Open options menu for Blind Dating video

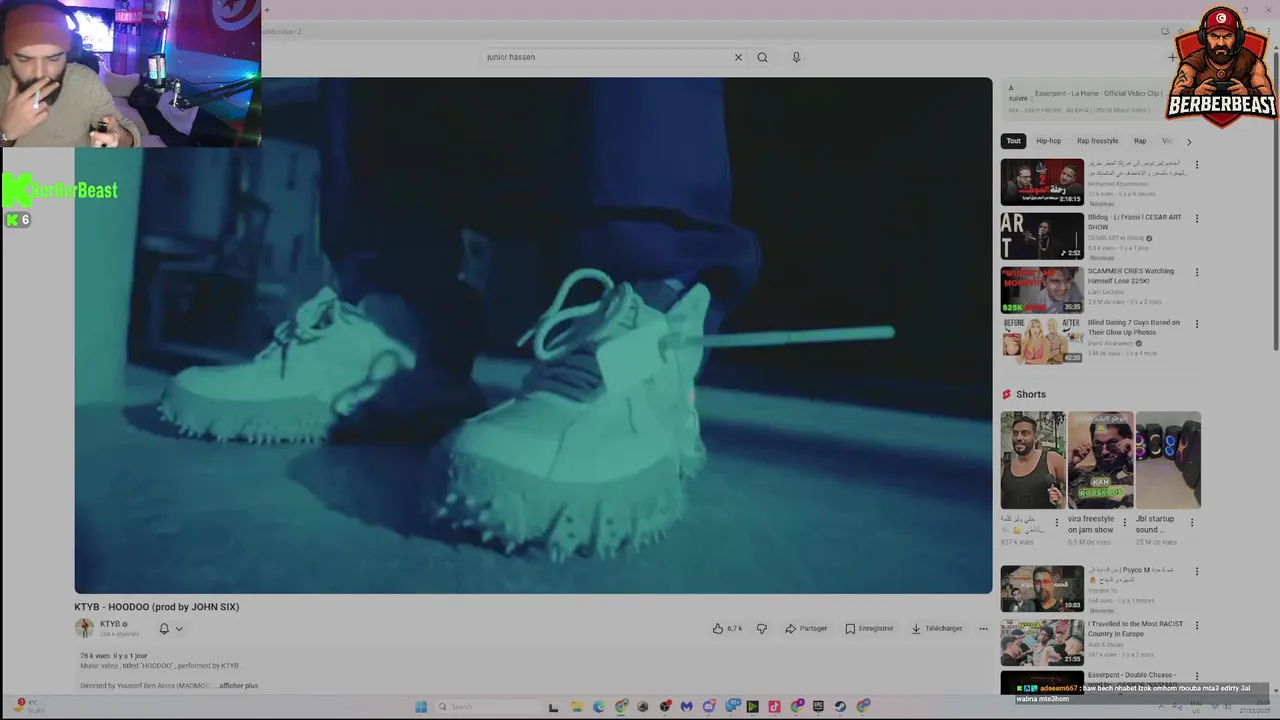(x=1197, y=324)
